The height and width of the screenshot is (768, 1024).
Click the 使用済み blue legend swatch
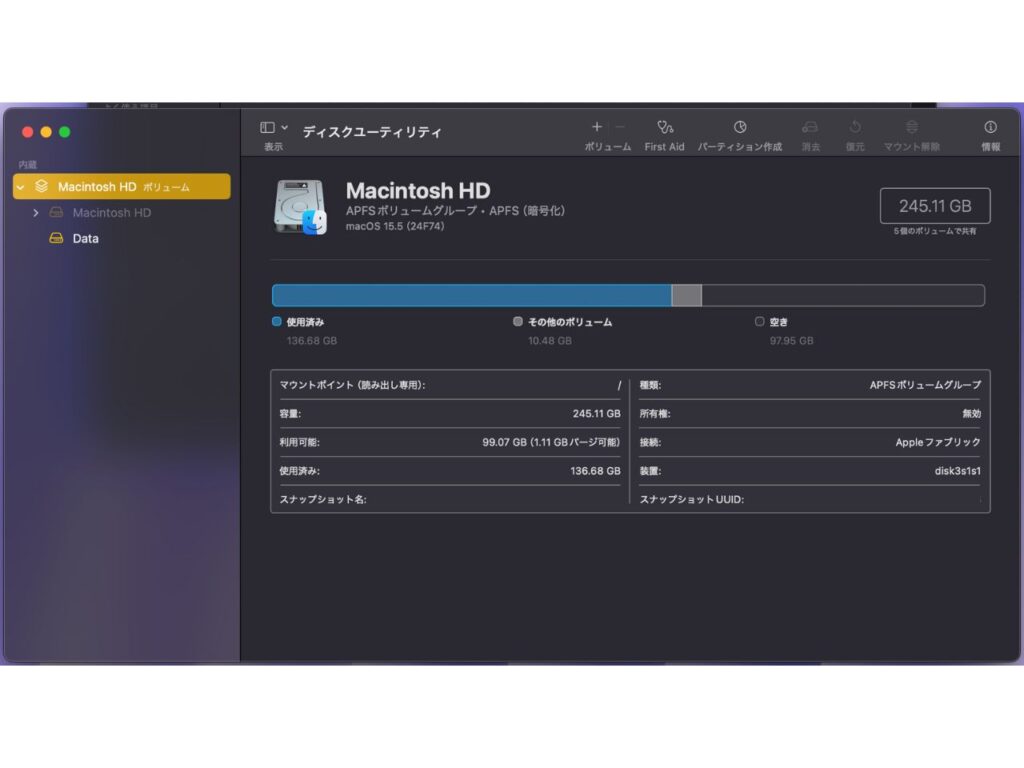point(277,321)
